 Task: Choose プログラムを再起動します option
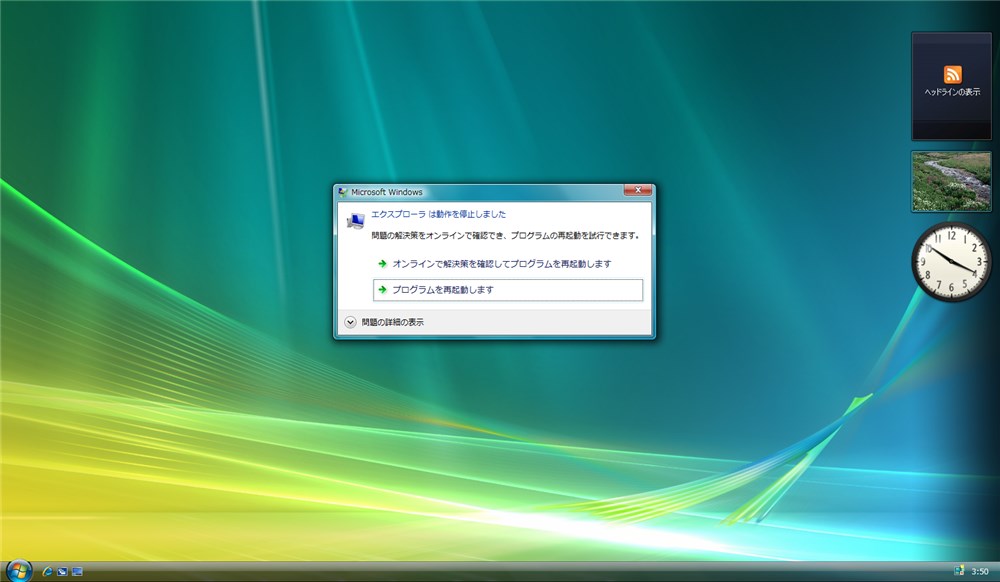[508, 290]
